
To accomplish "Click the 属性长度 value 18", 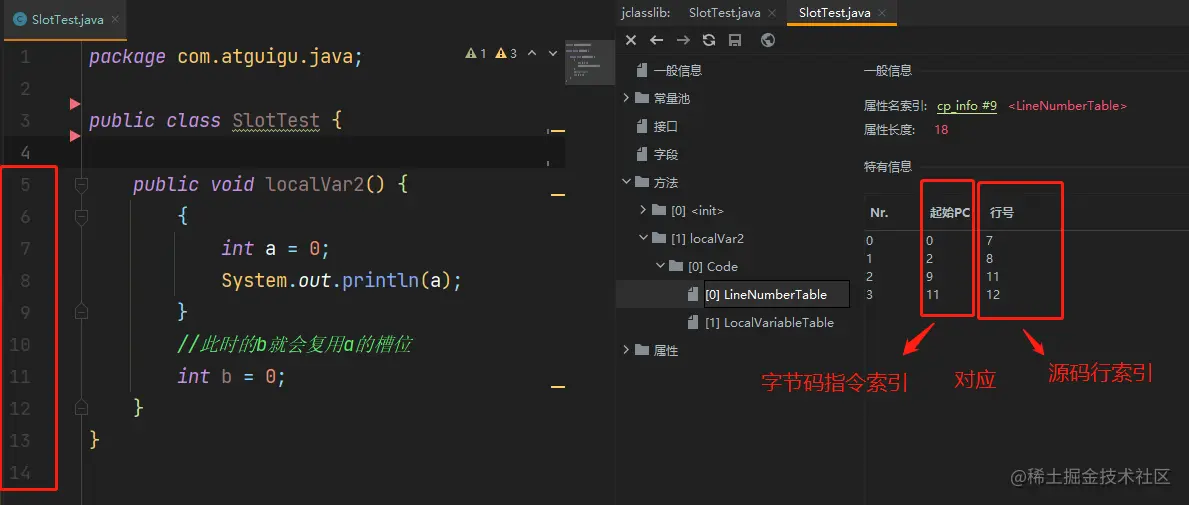I will click(x=941, y=130).
